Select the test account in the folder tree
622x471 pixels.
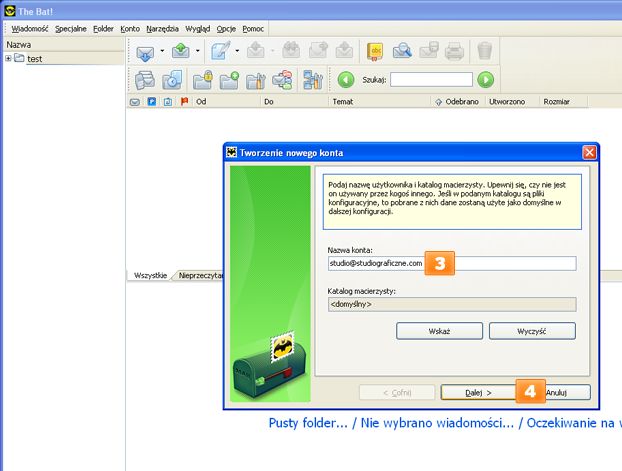coord(35,59)
